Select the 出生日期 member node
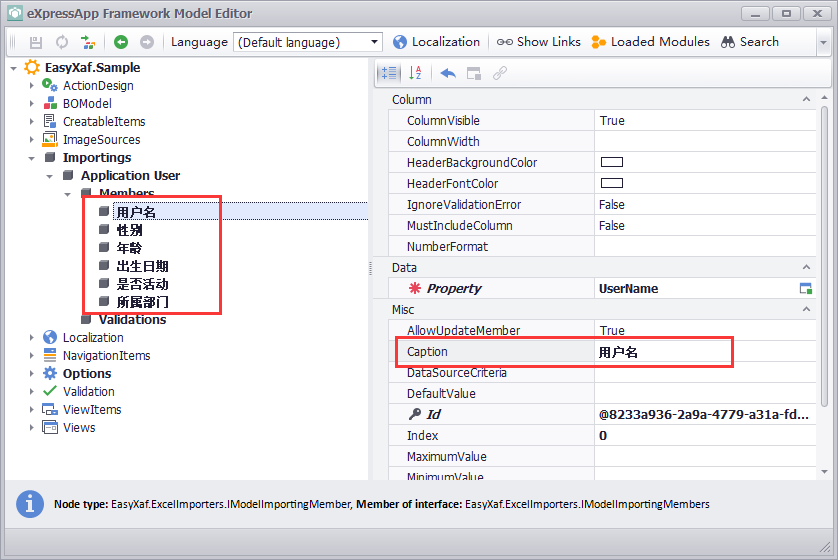The height and width of the screenshot is (560, 838). click(x=142, y=266)
